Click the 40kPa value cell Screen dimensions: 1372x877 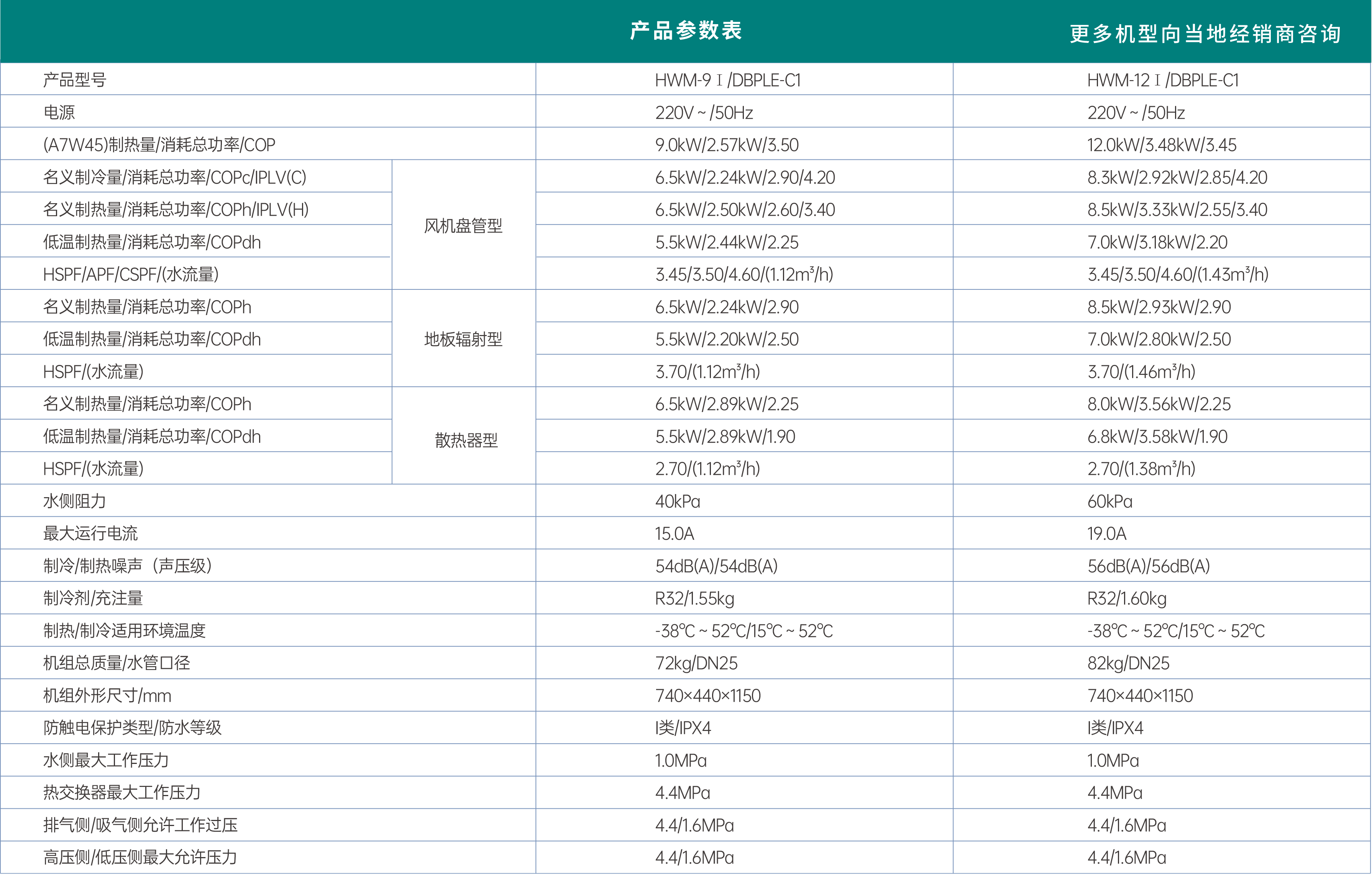tap(678, 501)
